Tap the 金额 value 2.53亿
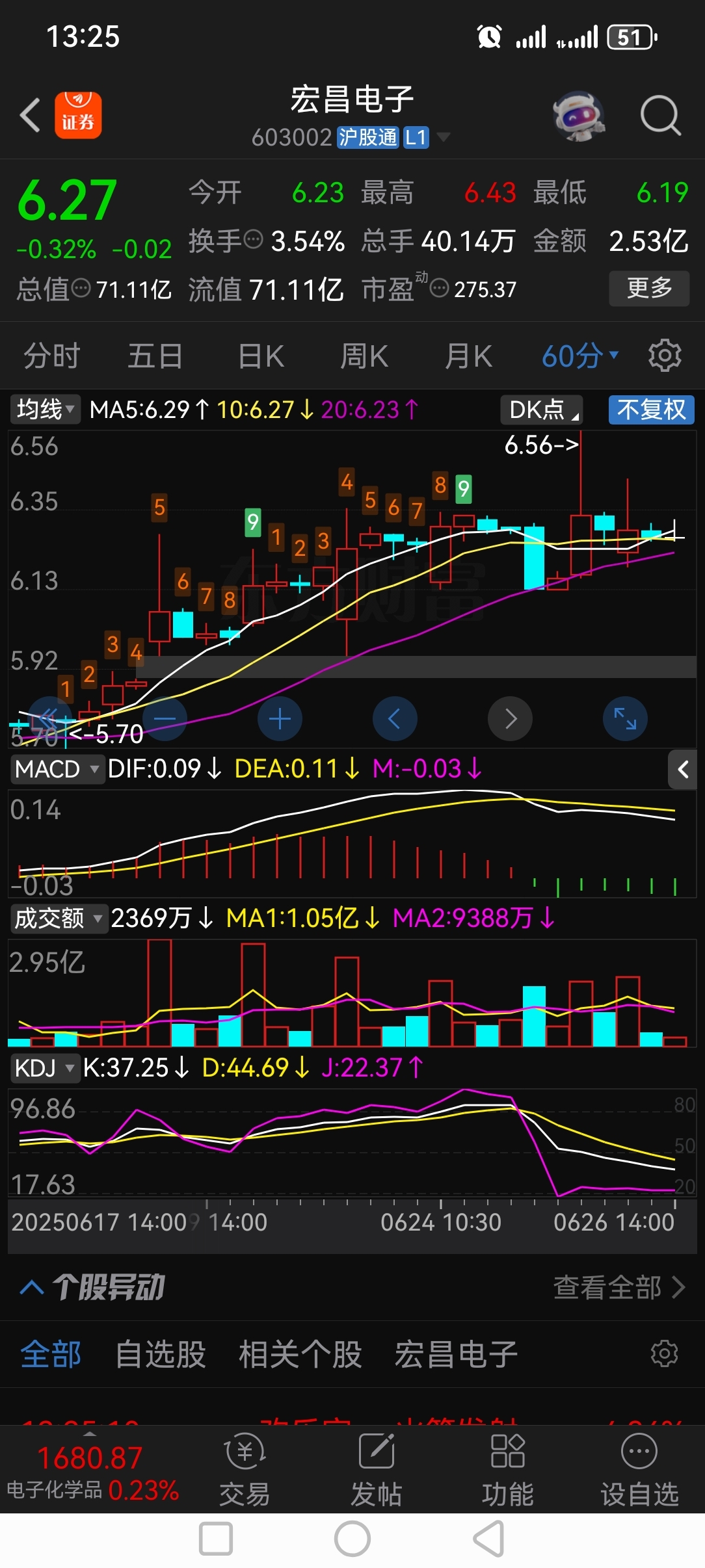The image size is (705, 1568). [649, 241]
